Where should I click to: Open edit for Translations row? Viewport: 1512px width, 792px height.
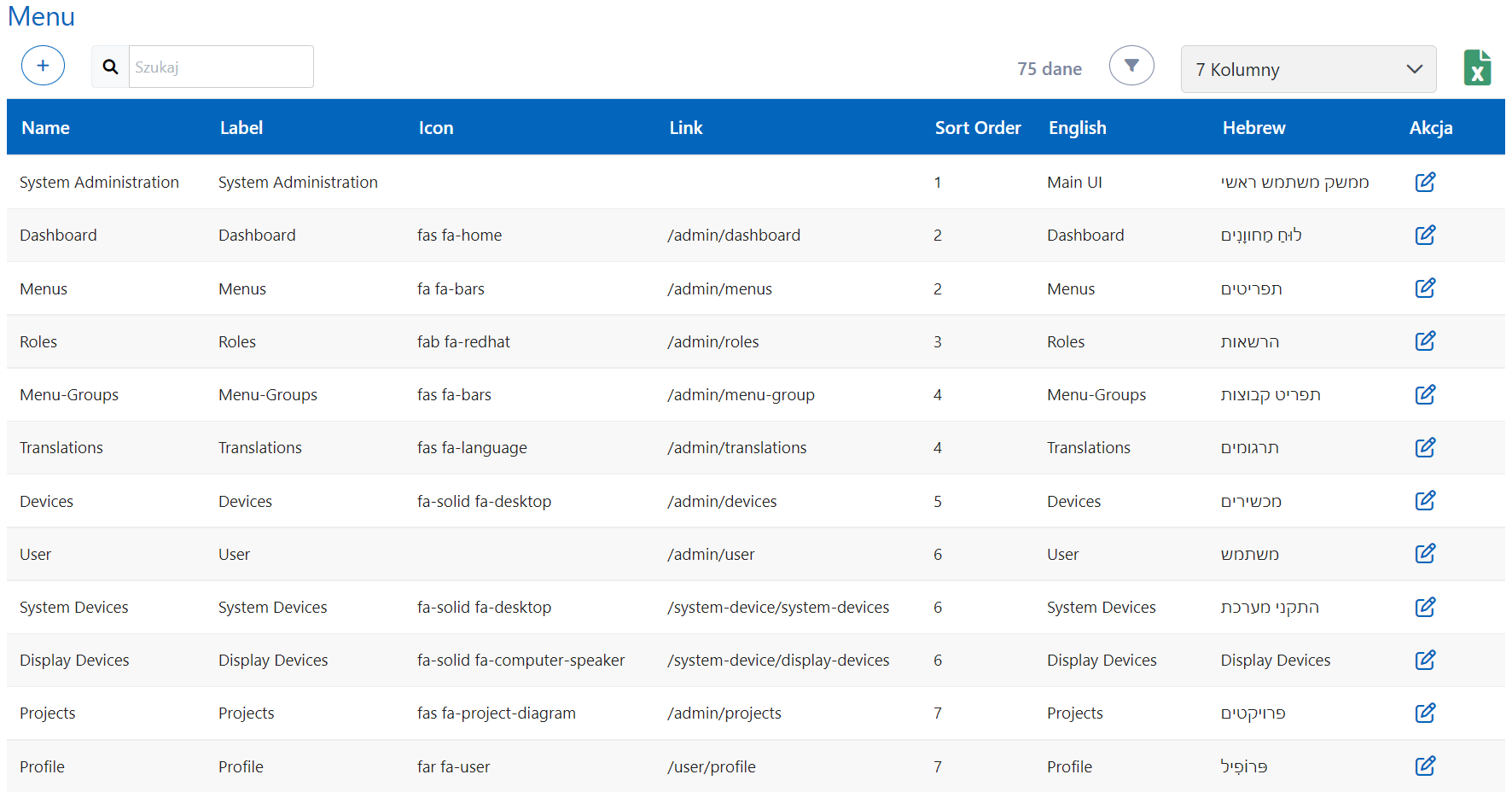[x=1425, y=447]
